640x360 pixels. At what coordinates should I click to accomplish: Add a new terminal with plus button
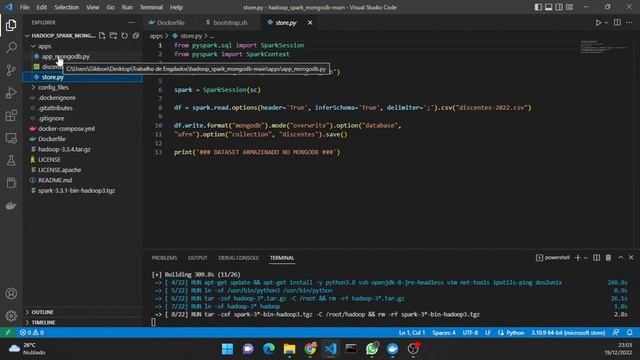tap(578, 258)
